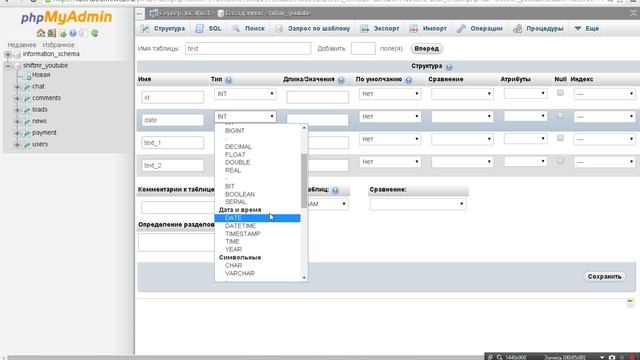Select DECIMAL in the type list

coord(258,147)
